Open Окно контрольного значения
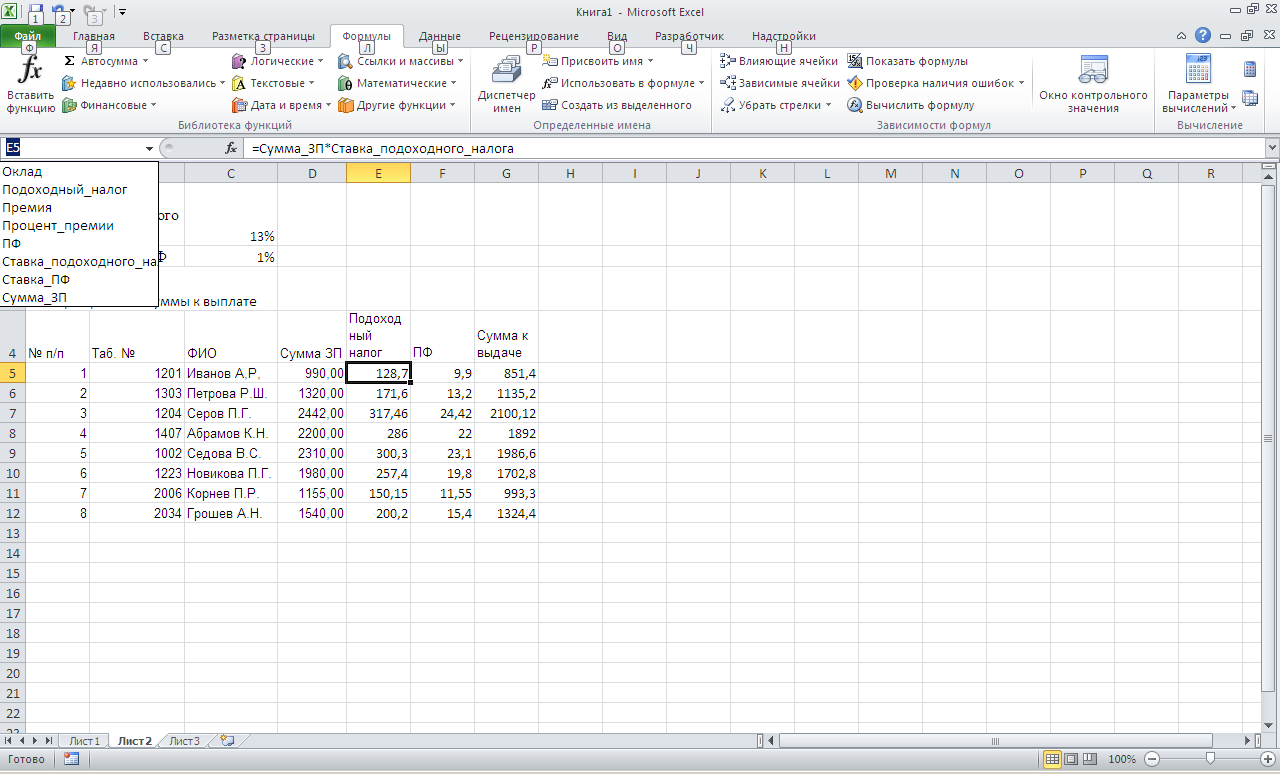 [x=1093, y=85]
